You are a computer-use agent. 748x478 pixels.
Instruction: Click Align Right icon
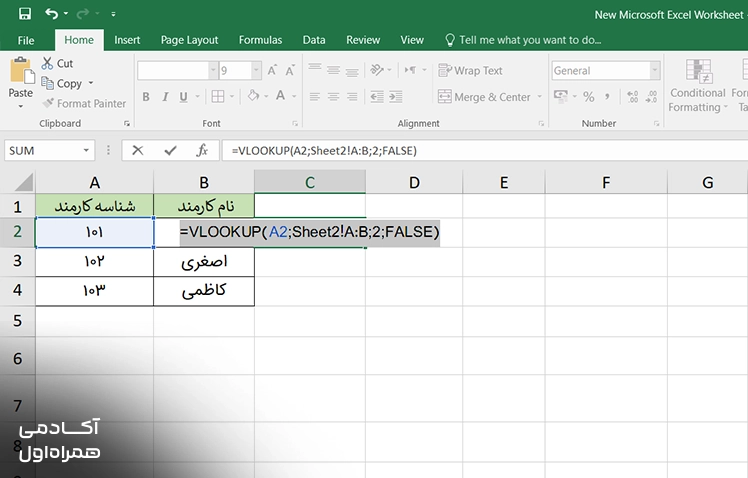tap(352, 97)
